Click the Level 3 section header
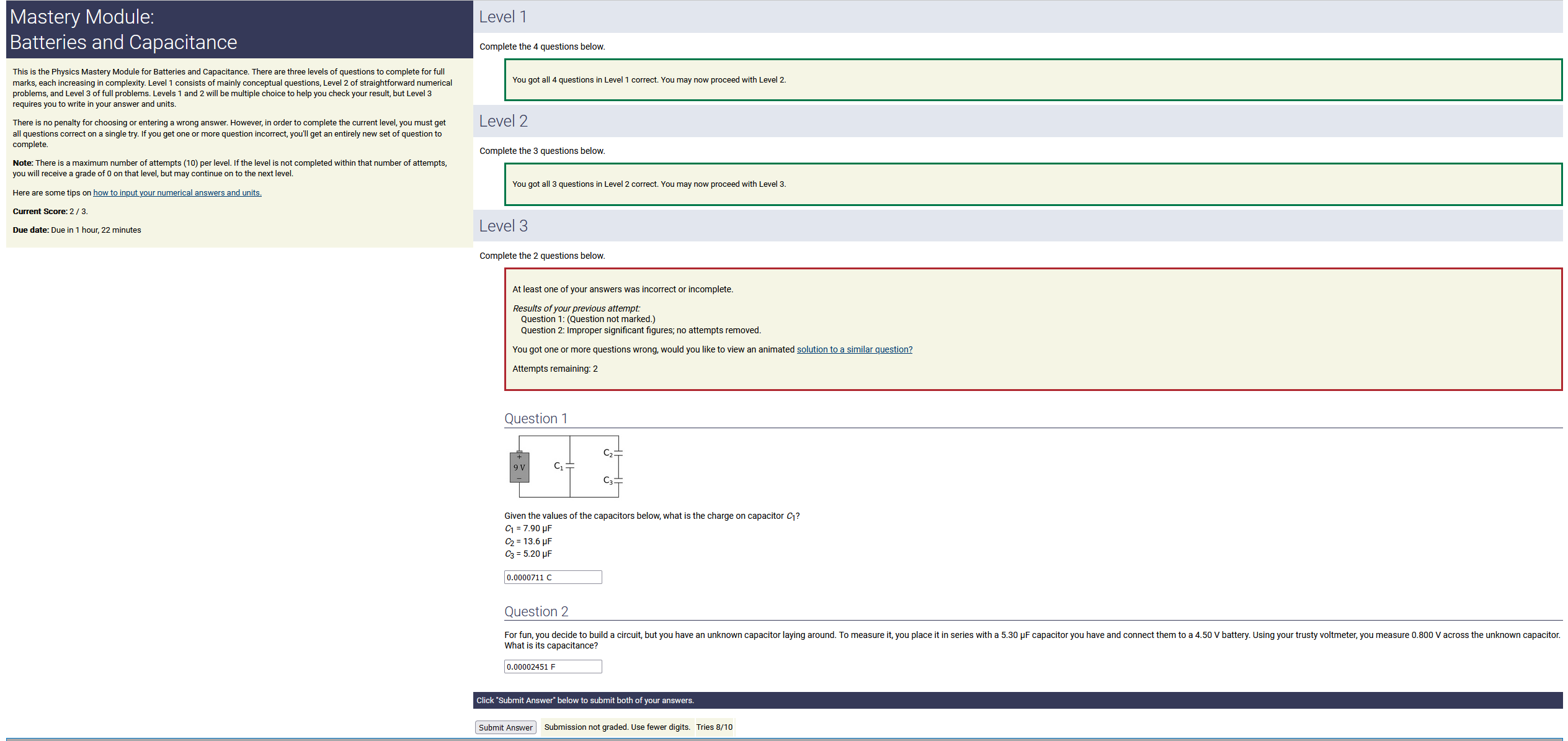 tap(503, 226)
